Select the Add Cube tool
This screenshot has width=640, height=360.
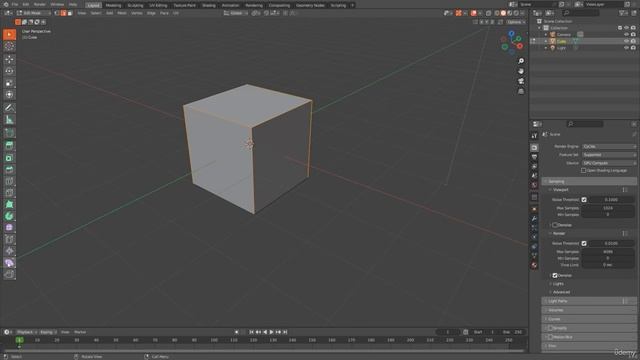(x=9, y=133)
